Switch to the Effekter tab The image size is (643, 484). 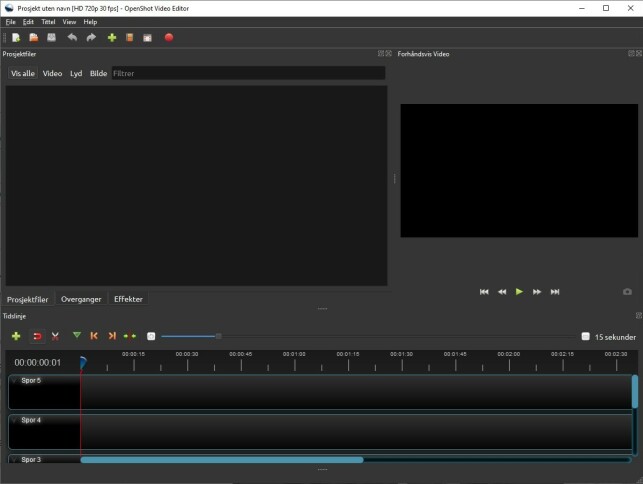[128, 299]
